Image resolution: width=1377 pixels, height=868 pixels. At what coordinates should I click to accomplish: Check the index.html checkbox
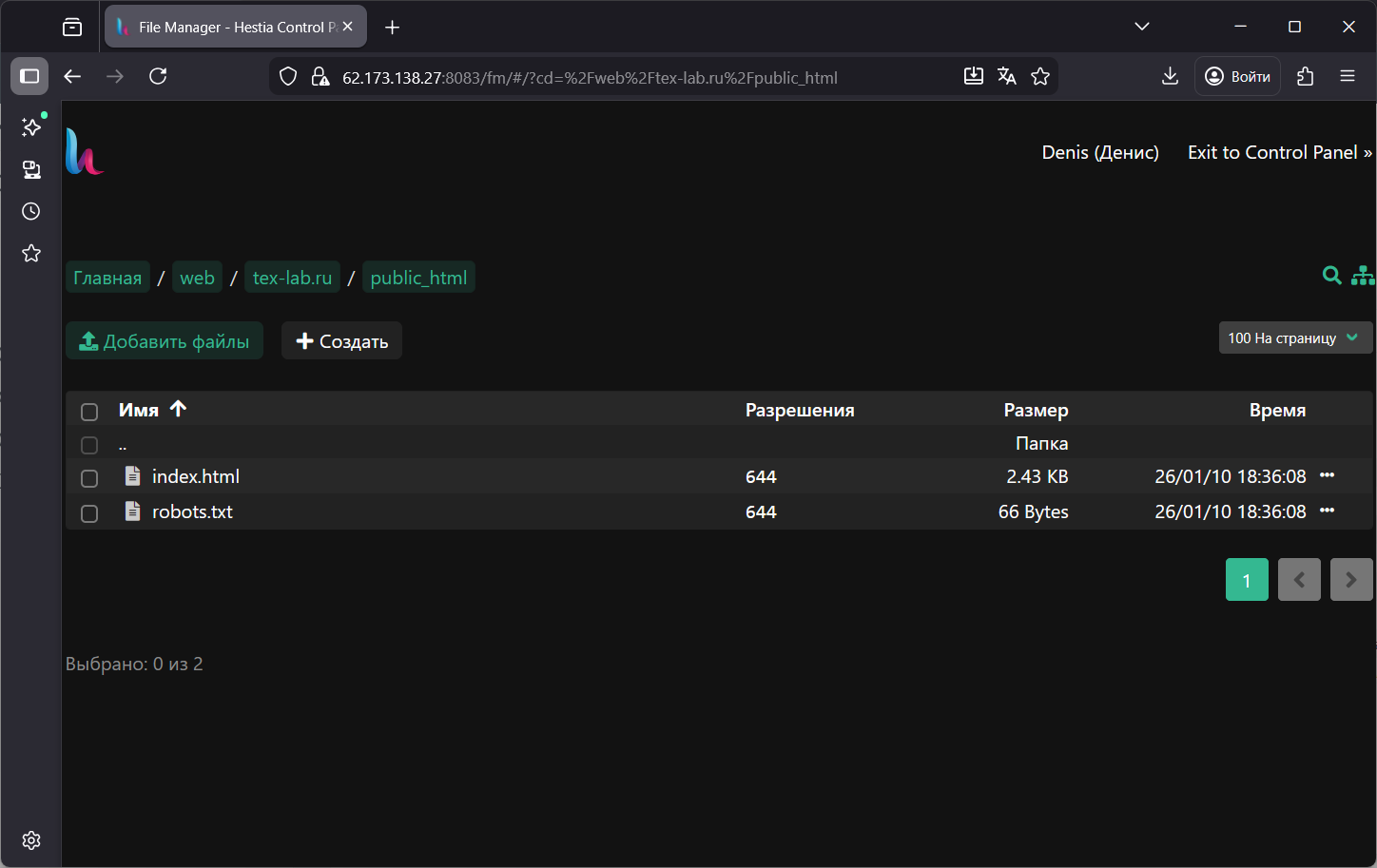coord(89,478)
